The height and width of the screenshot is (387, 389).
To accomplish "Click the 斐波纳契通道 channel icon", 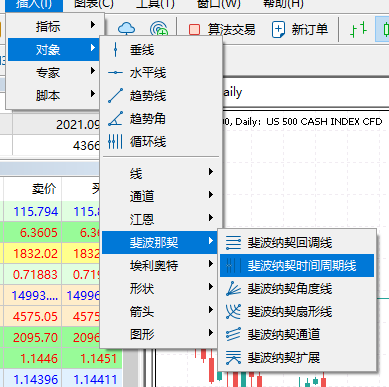I will [x=233, y=334].
